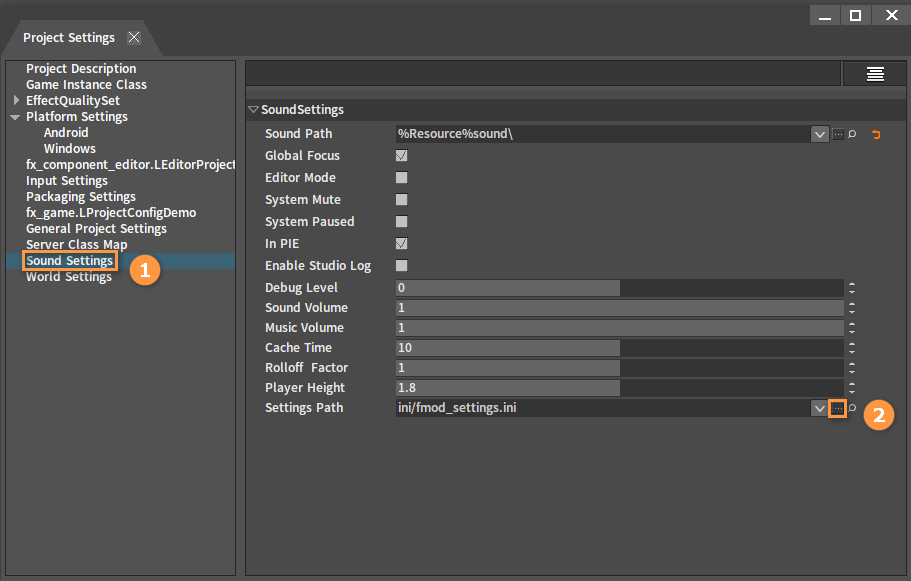Enable Studio Log checkbox
The height and width of the screenshot is (581, 911).
click(401, 266)
